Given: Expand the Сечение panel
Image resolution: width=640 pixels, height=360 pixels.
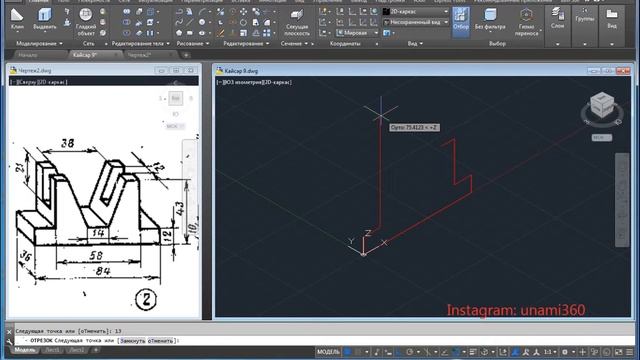Looking at the screenshot, I should click(x=294, y=43).
